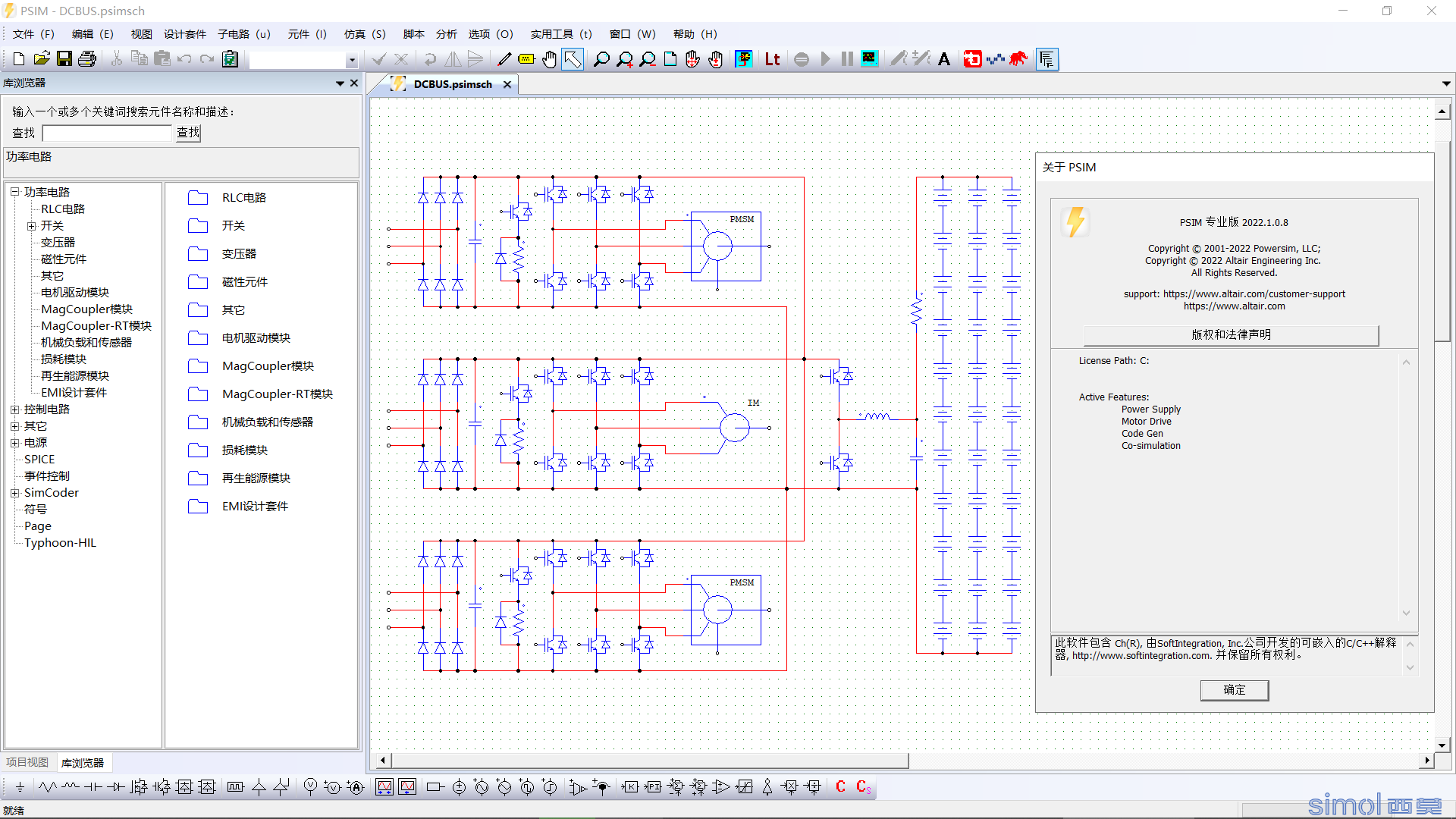Expand the 控制电路 tree node
Viewport: 1456px width, 819px height.
click(x=14, y=409)
